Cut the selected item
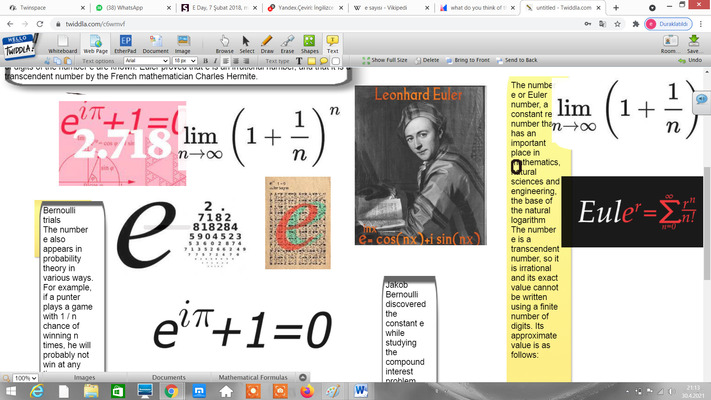 [48, 61]
